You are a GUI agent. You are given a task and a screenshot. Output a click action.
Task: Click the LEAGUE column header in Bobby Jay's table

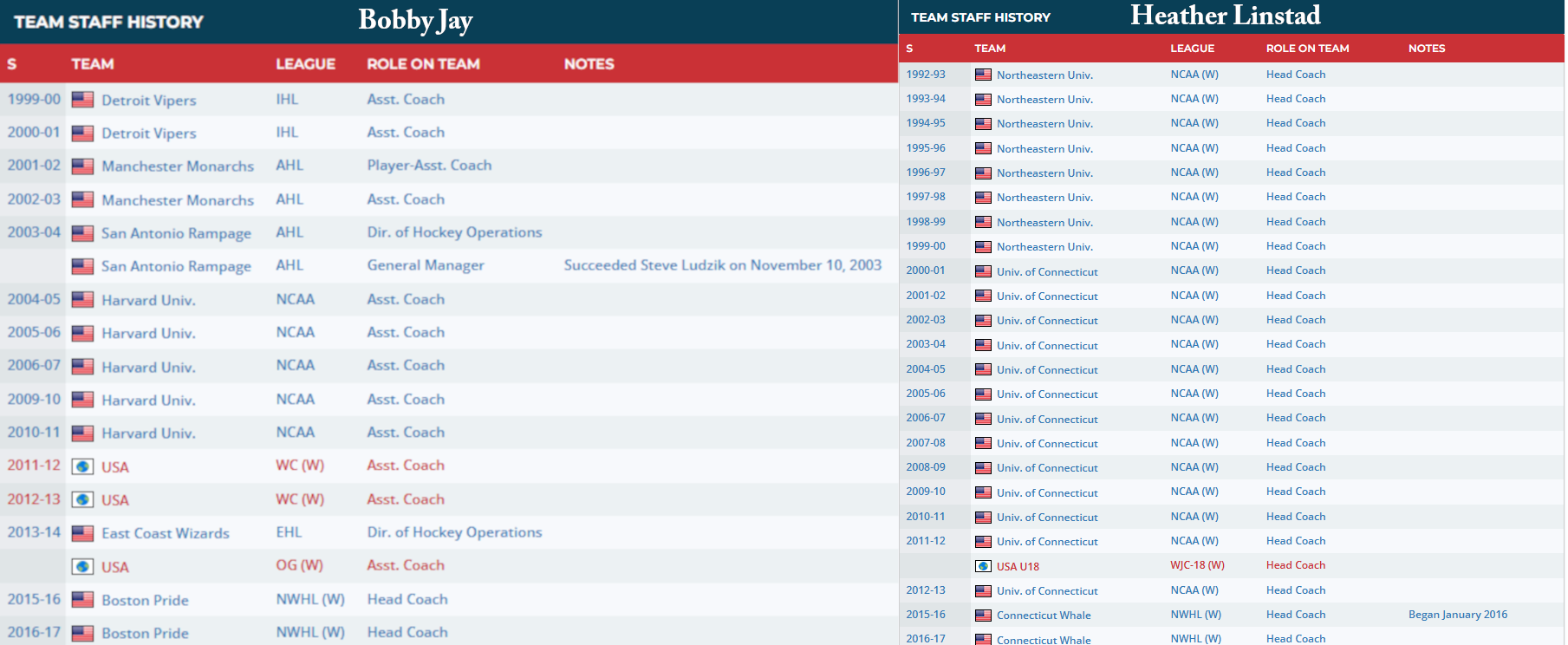point(305,64)
